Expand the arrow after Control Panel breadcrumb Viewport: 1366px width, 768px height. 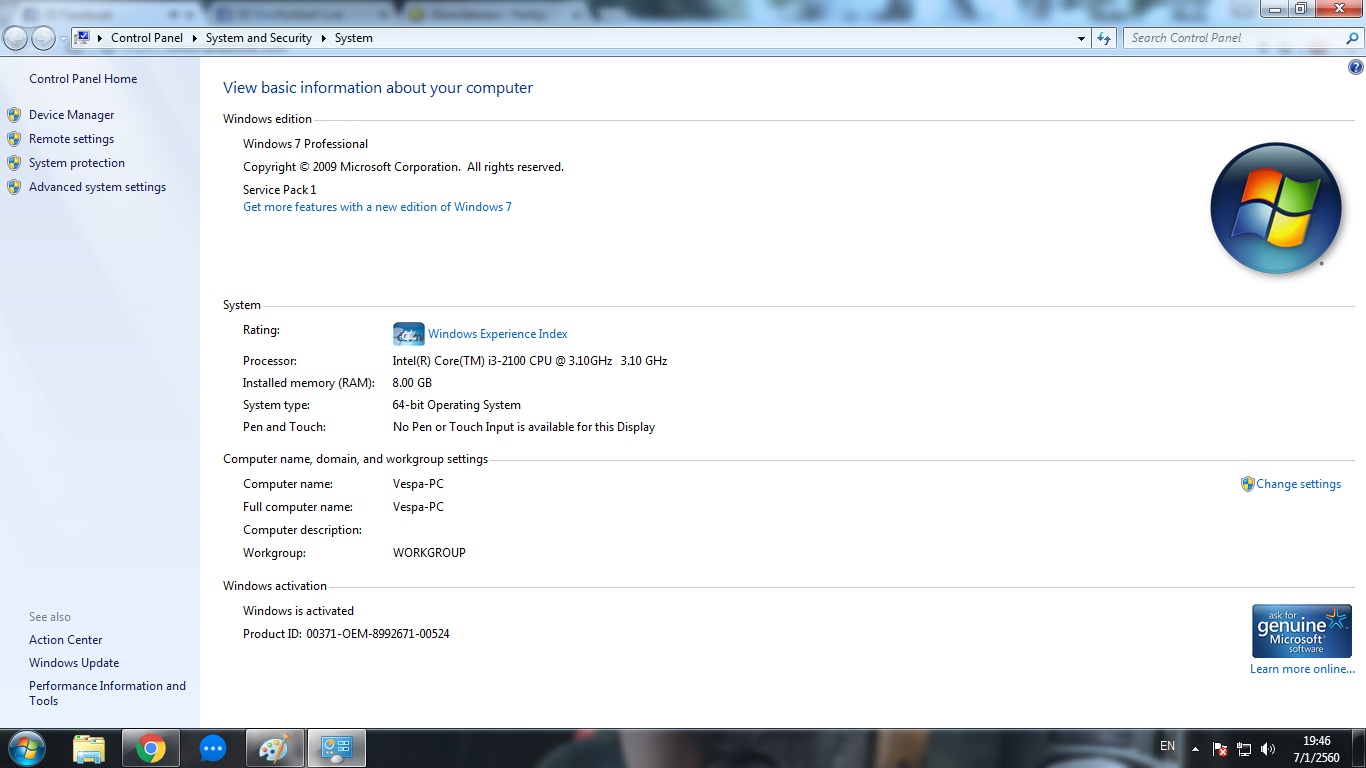coord(194,38)
